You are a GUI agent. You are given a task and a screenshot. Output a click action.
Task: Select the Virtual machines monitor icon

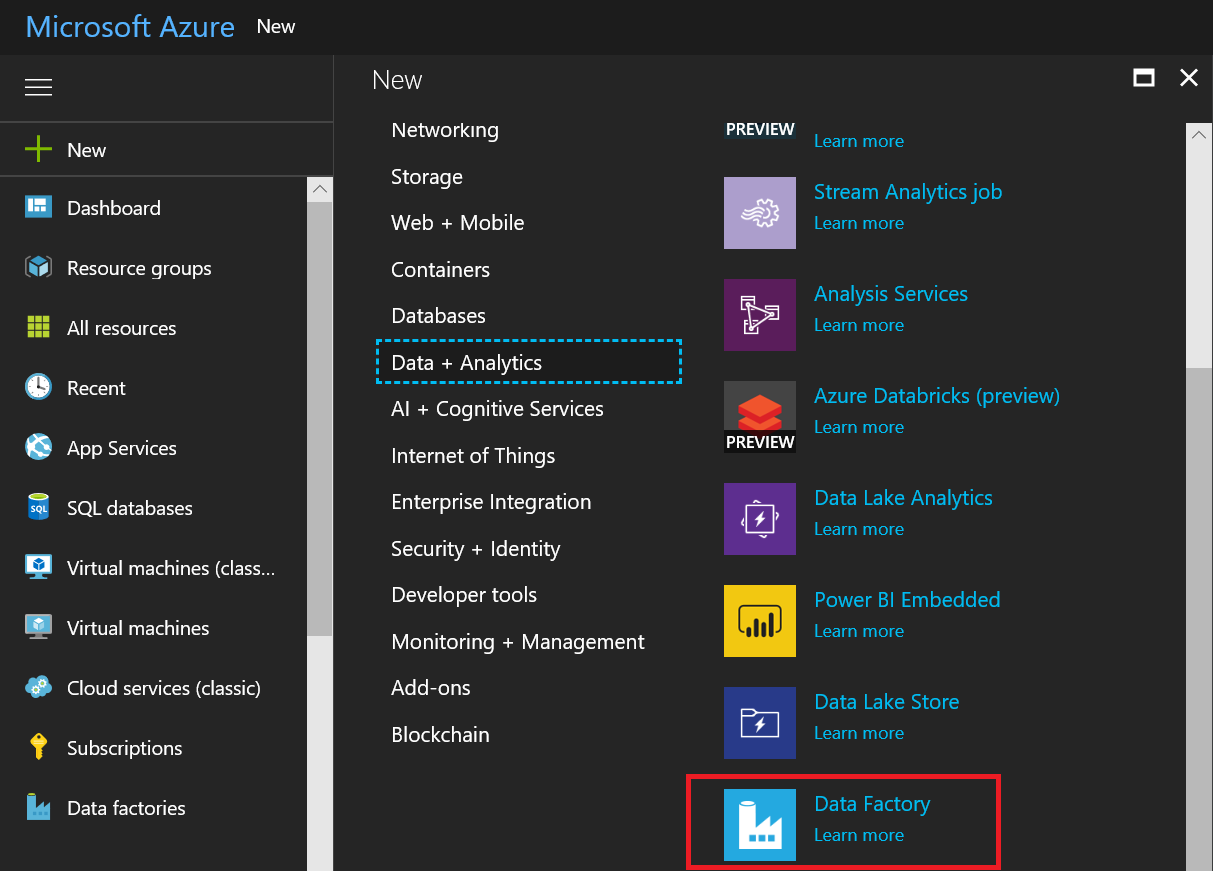tap(38, 628)
